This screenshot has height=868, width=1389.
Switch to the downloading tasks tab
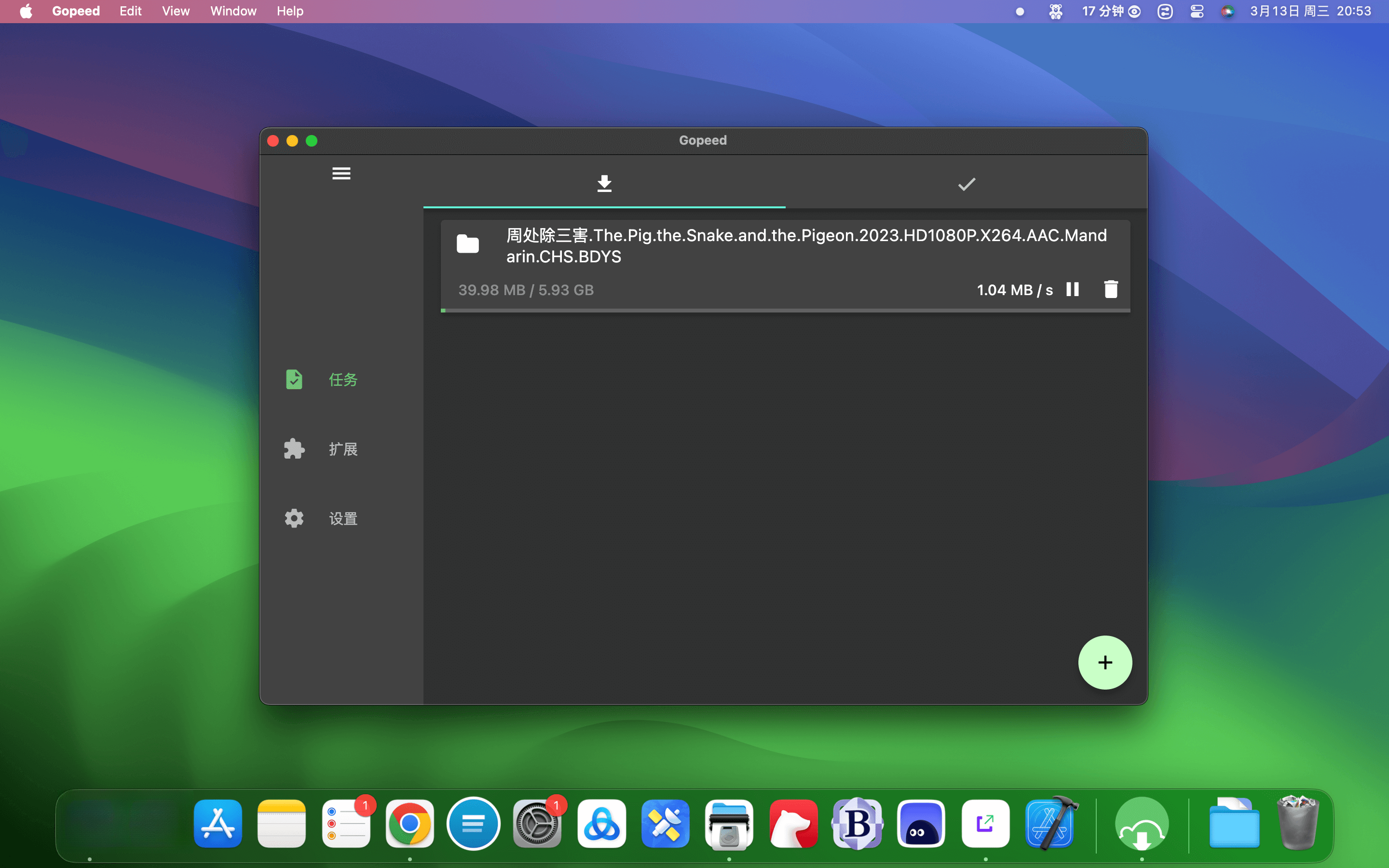[x=604, y=184]
